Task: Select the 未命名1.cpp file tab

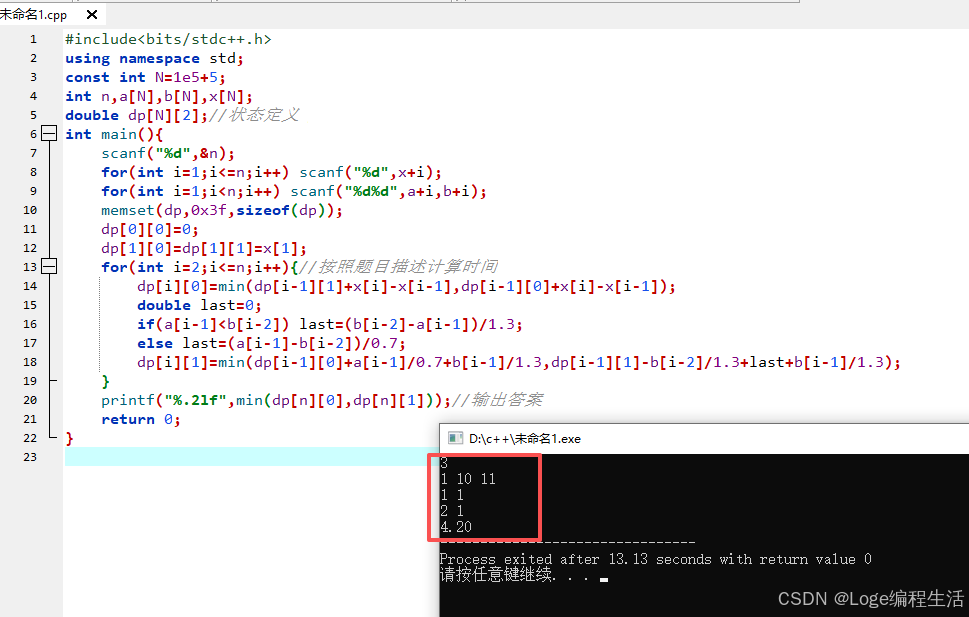Action: pos(33,15)
